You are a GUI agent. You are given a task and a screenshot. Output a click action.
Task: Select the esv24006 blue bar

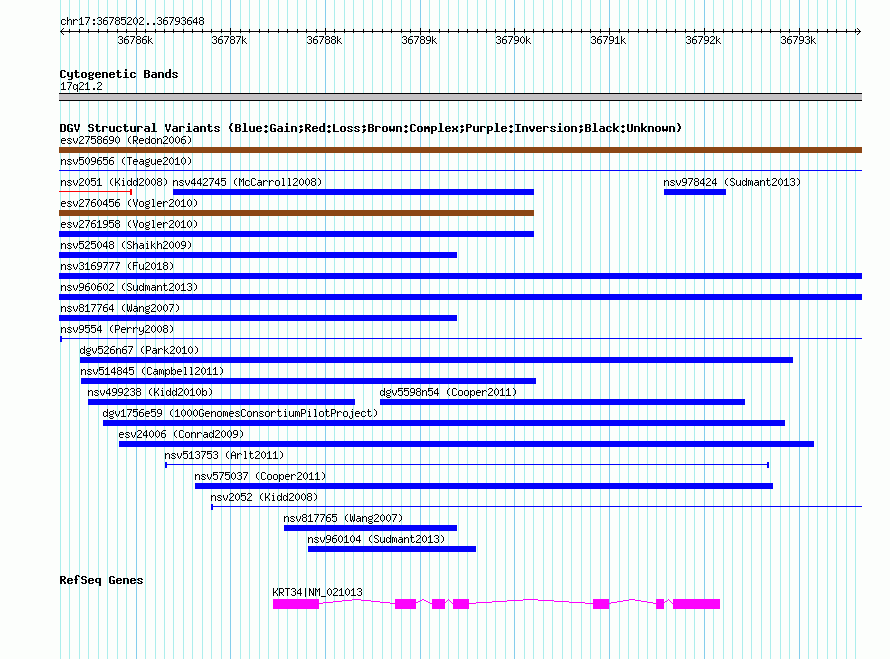click(466, 444)
